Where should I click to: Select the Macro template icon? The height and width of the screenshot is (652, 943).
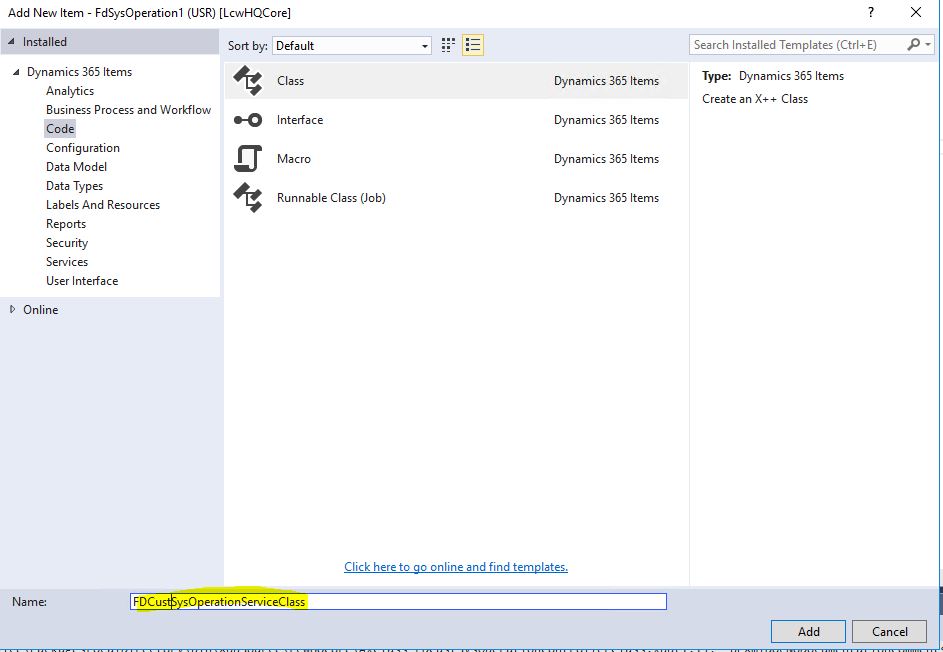pos(248,159)
